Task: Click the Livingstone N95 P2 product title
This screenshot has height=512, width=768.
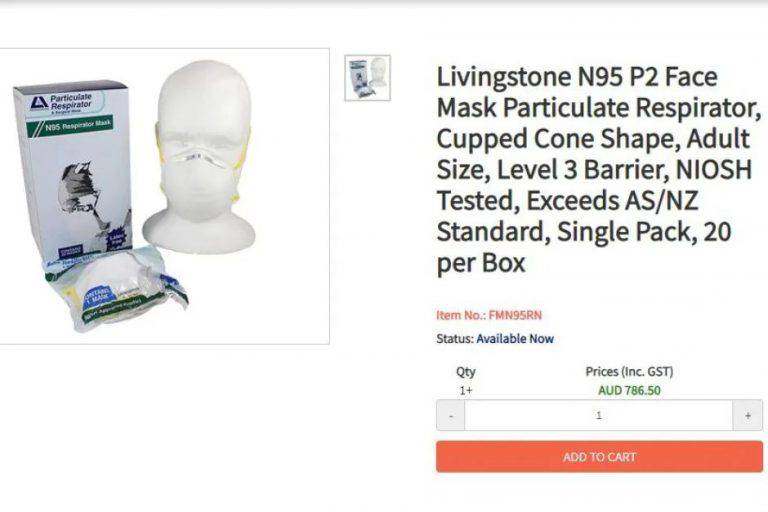Action: pyautogui.click(x=599, y=170)
